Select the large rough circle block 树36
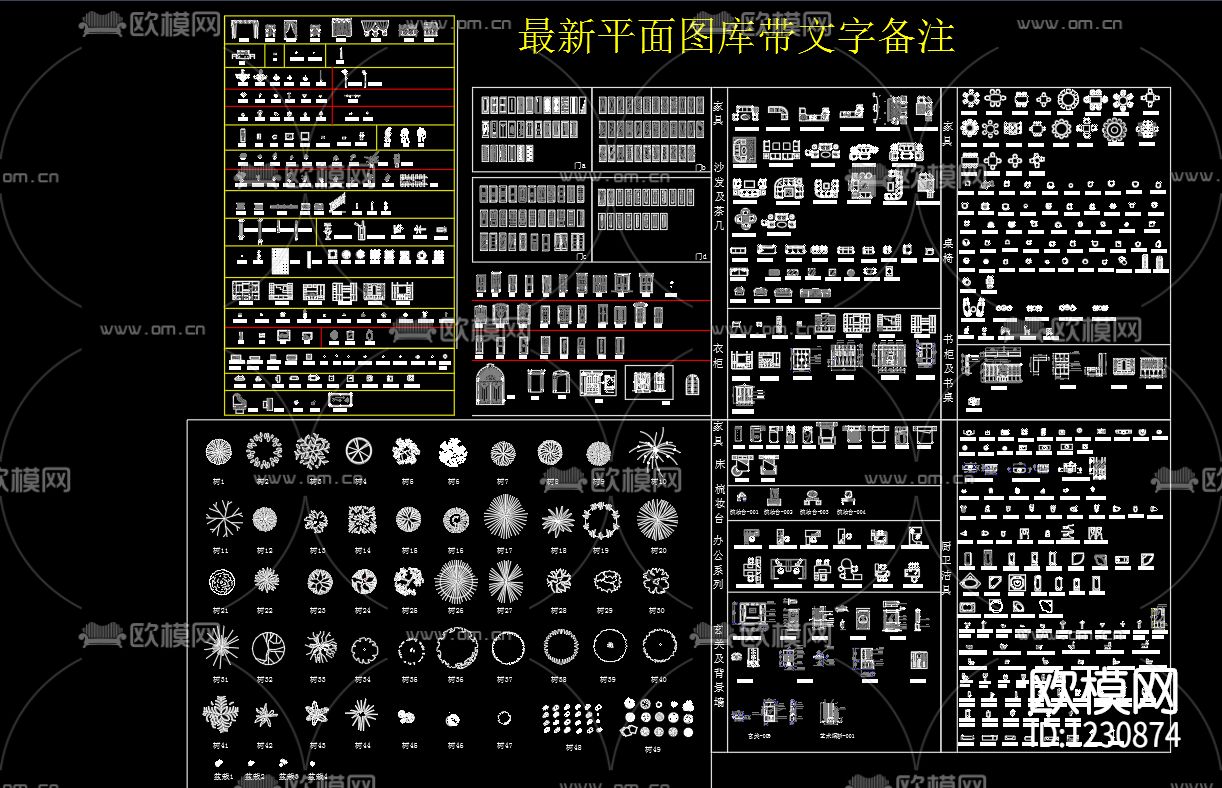 pyautogui.click(x=457, y=648)
